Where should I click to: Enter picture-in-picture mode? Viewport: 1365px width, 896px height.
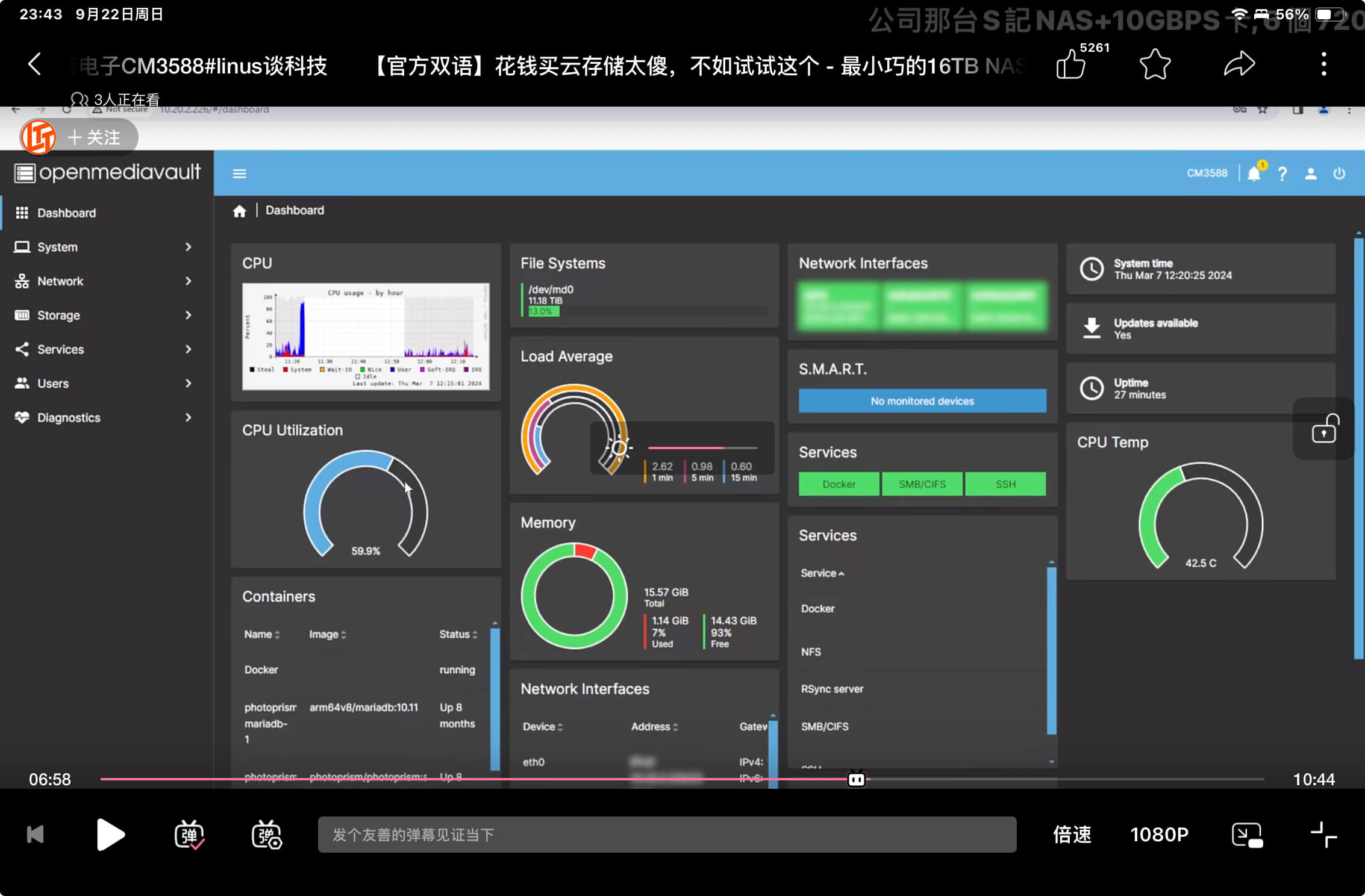point(1247,835)
